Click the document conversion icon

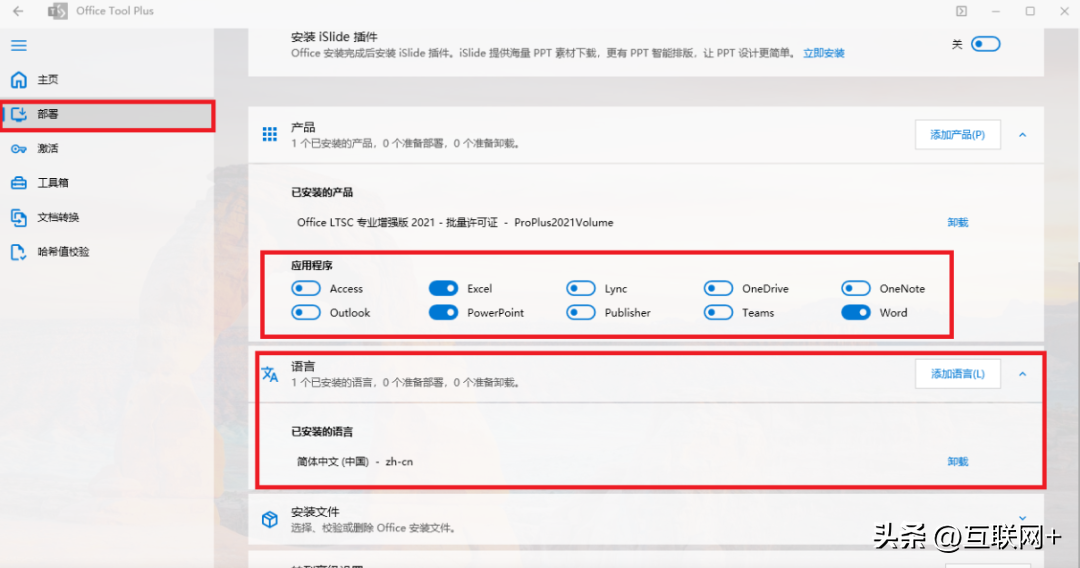point(19,218)
